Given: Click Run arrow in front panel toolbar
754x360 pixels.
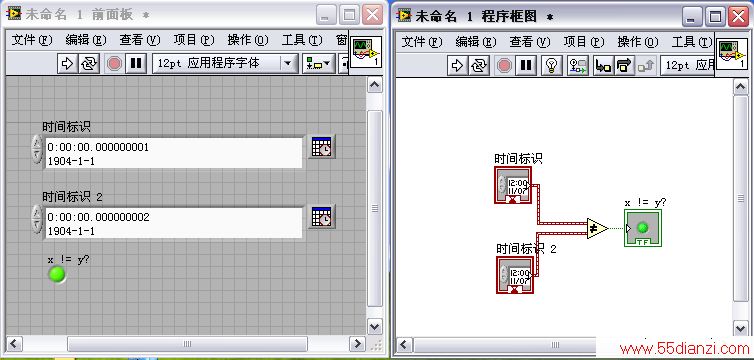Looking at the screenshot, I should [x=67, y=63].
